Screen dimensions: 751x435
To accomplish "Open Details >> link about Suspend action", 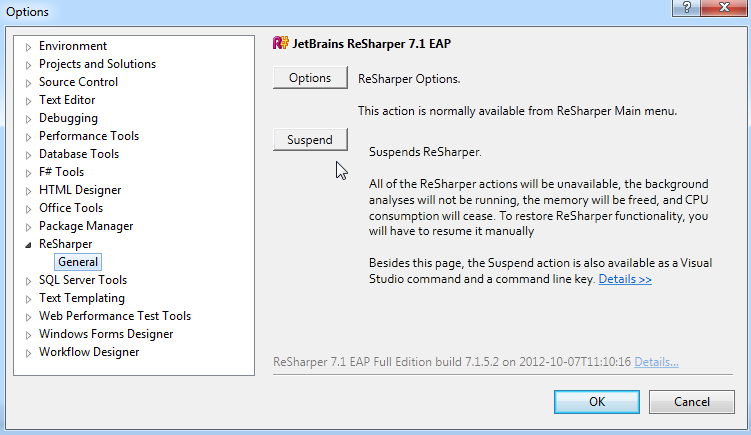I will pyautogui.click(x=625, y=279).
